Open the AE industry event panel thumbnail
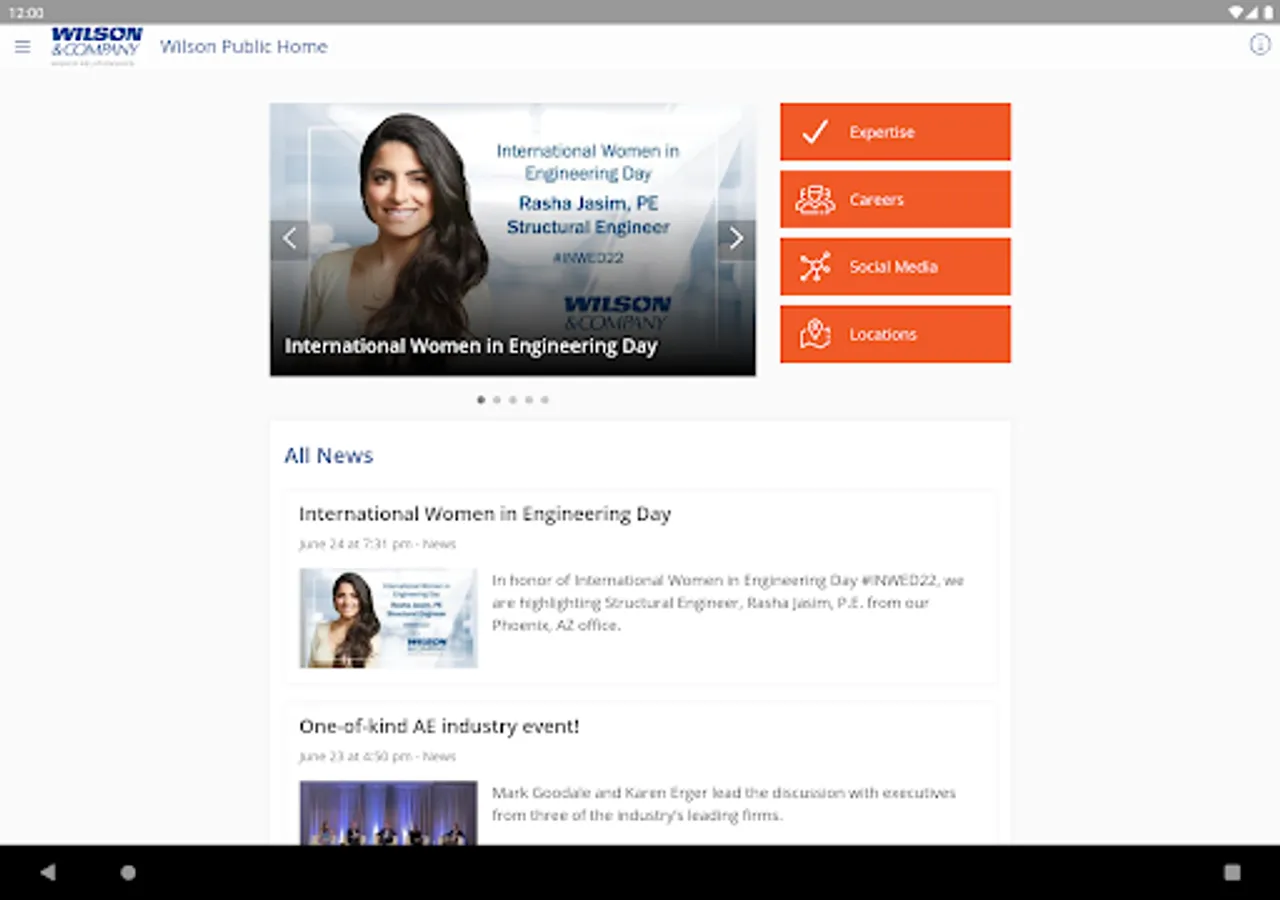Viewport: 1280px width, 900px height. (389, 813)
